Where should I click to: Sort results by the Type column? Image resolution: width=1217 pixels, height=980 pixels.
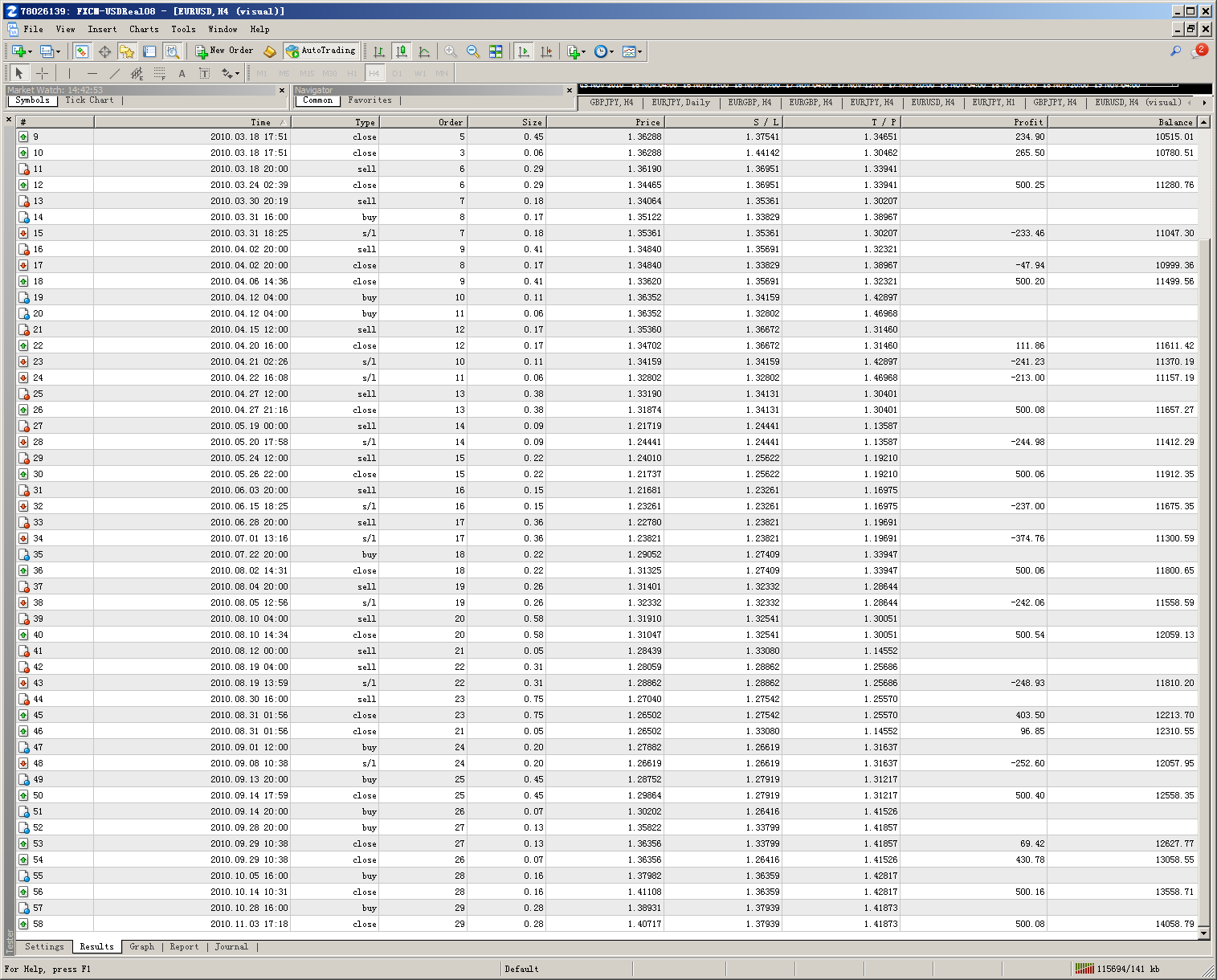point(334,122)
